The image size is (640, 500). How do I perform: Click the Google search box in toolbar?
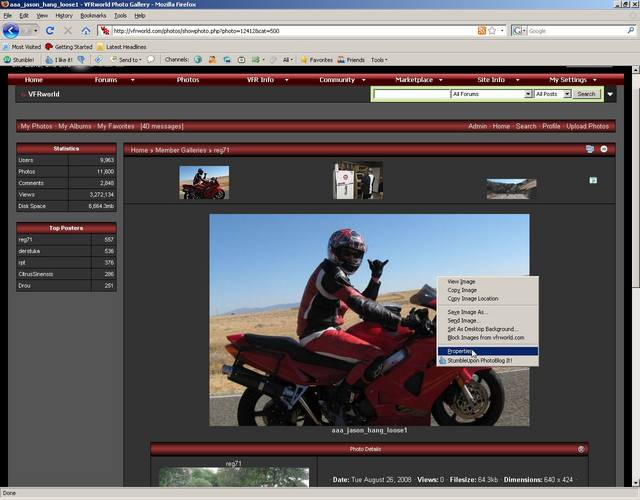click(574, 31)
